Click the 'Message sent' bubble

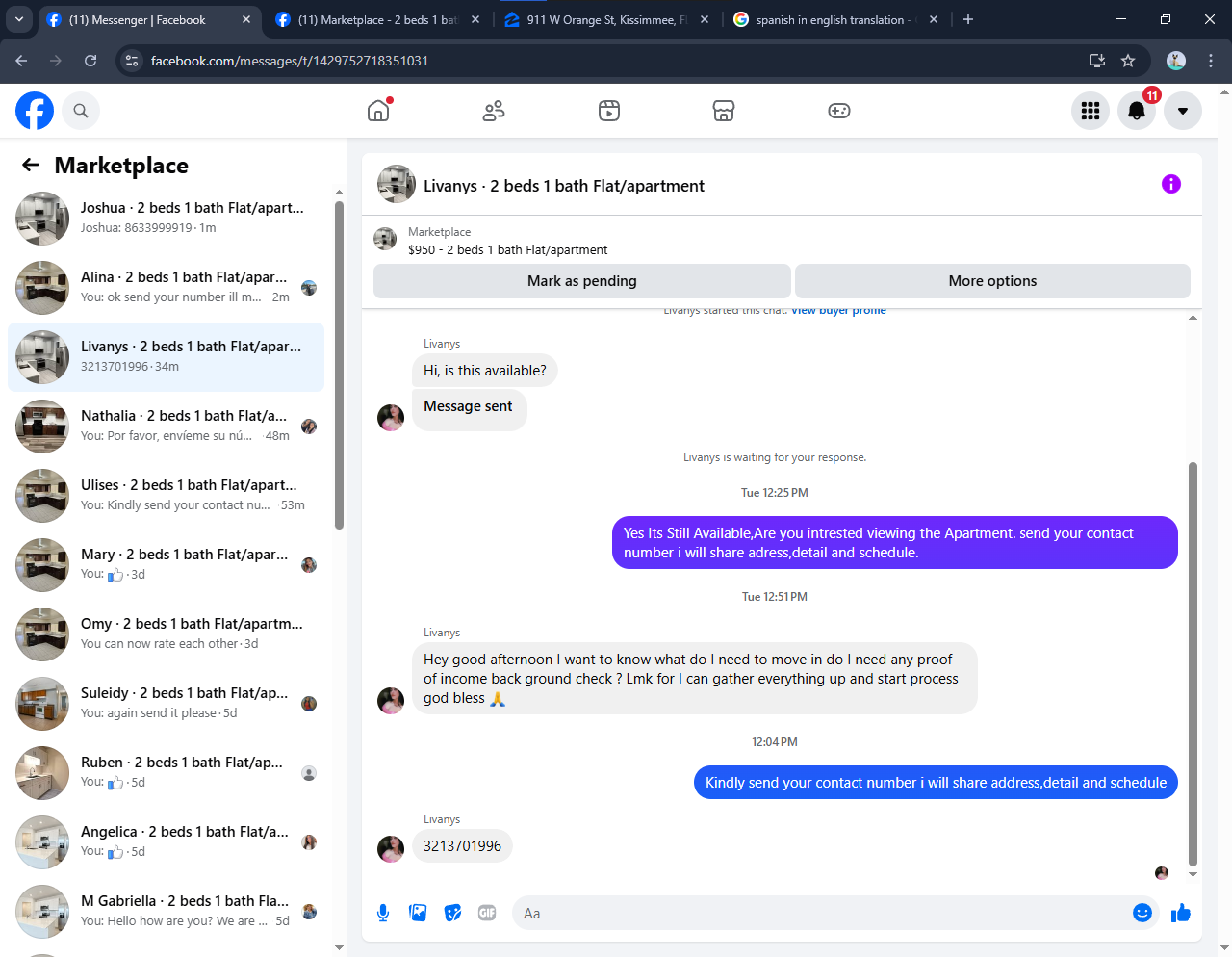point(469,408)
